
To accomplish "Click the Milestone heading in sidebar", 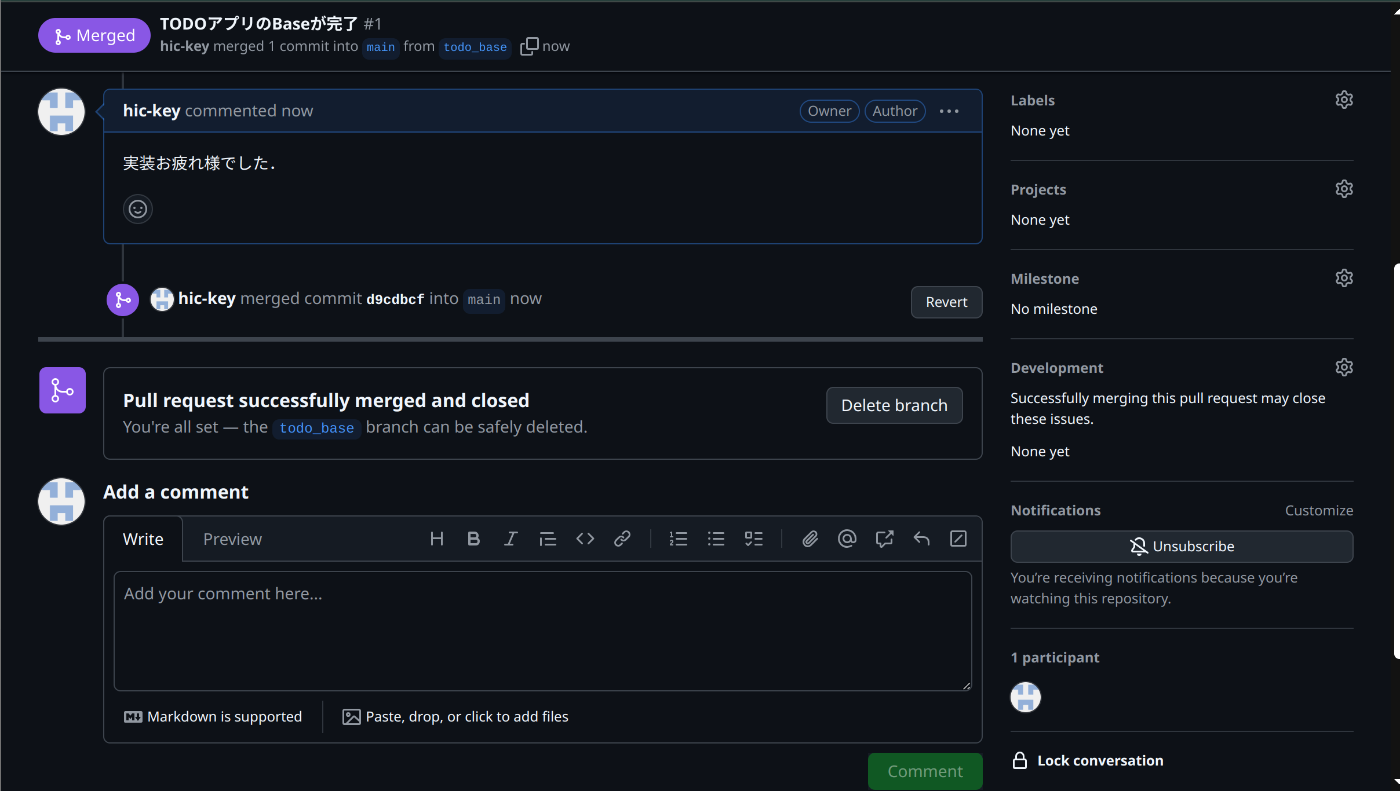I will pos(1044,278).
